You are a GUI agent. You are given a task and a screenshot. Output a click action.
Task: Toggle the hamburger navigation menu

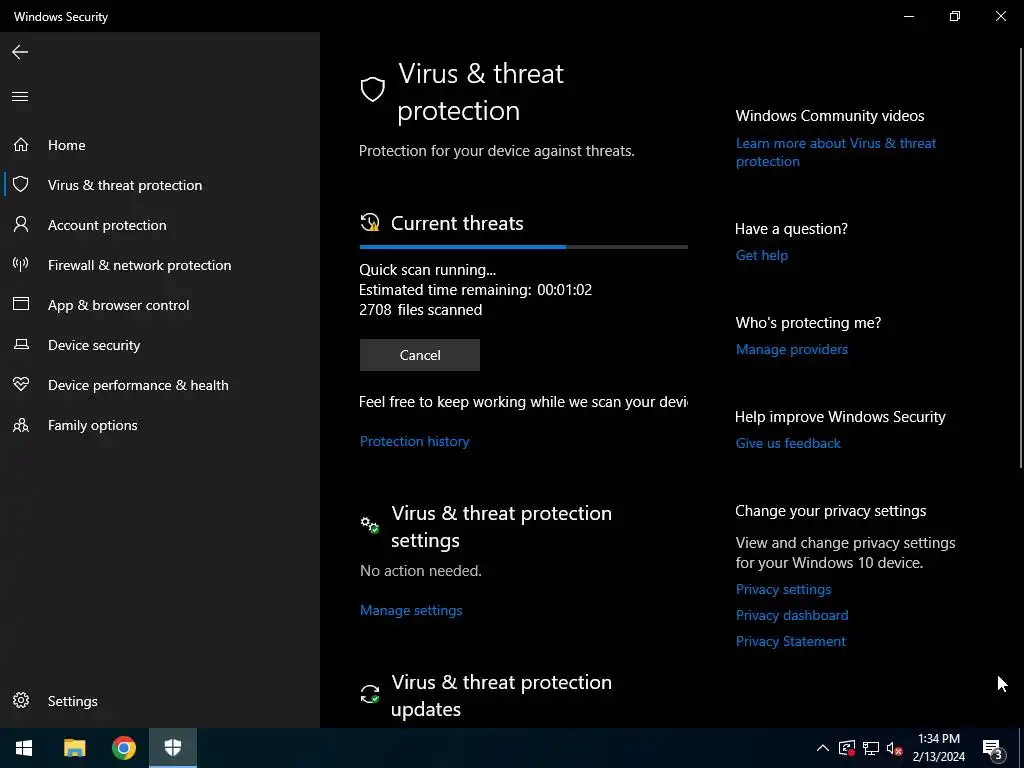(x=20, y=97)
